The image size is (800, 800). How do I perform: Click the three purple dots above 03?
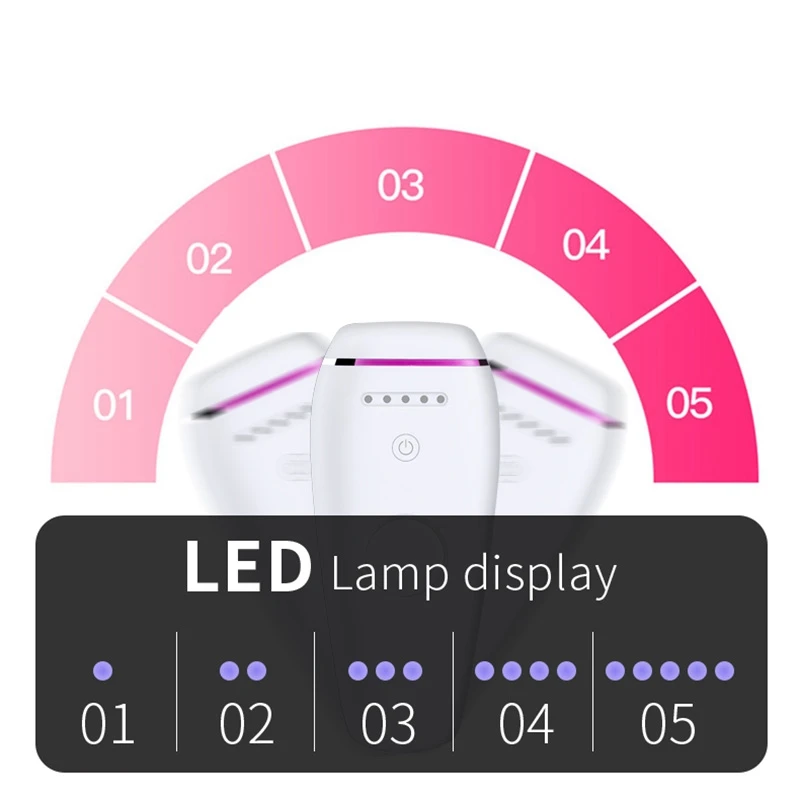(385, 670)
